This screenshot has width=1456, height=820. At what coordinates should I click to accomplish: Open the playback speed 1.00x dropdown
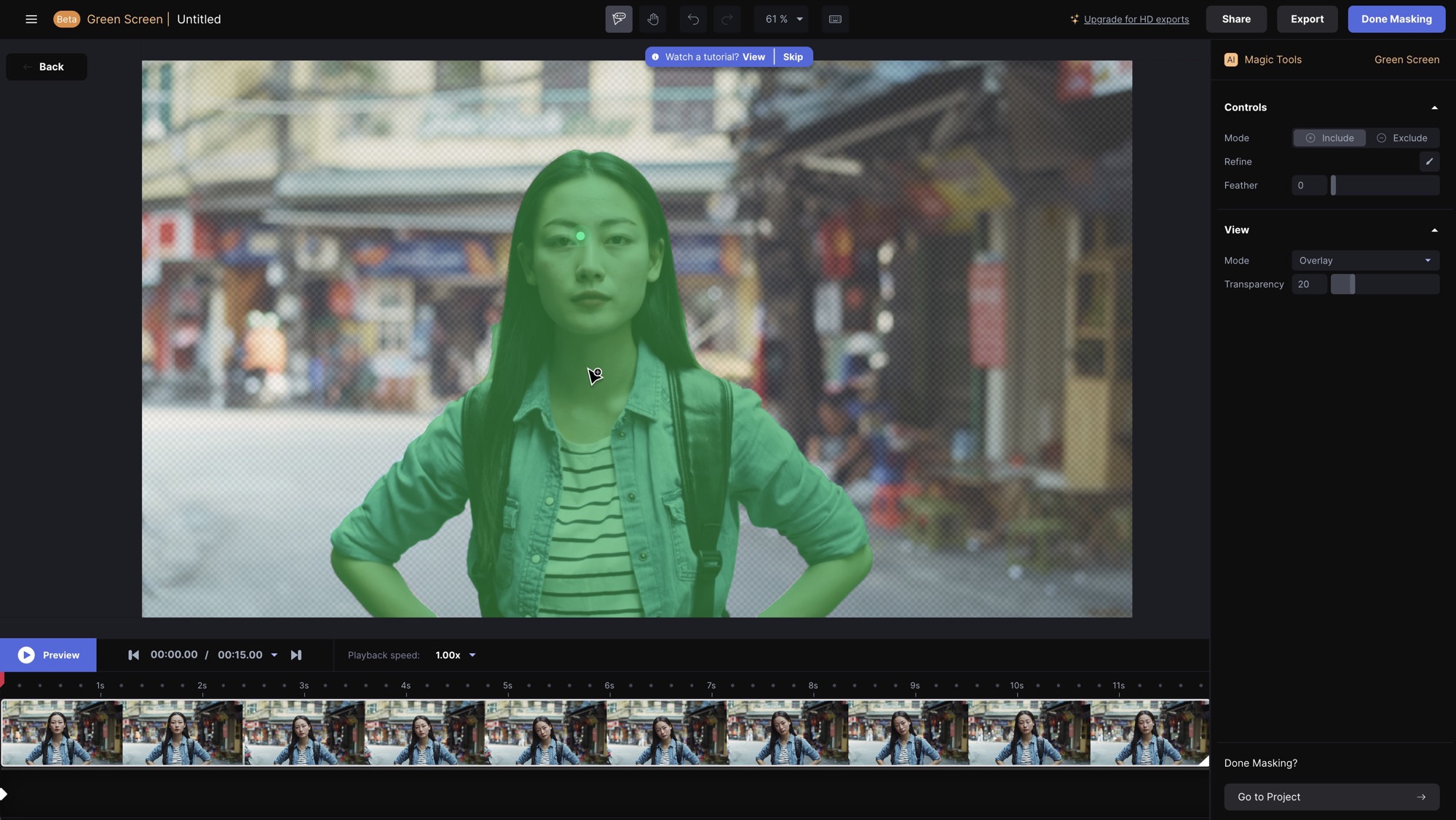(456, 655)
